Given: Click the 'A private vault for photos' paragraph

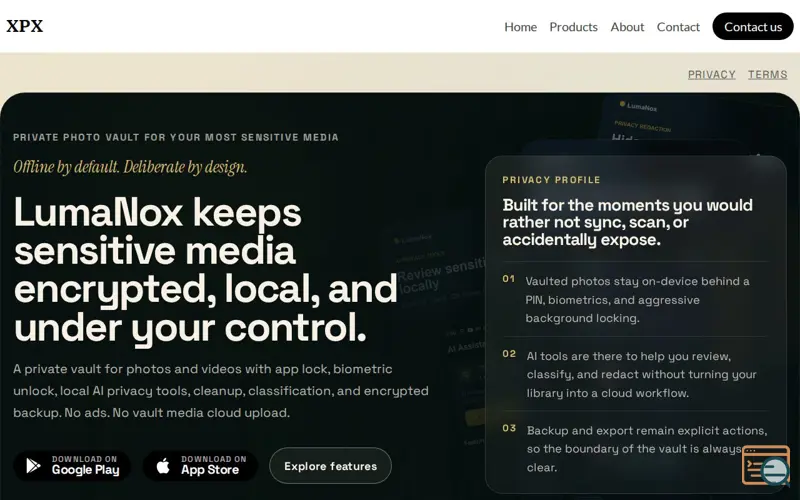Looking at the screenshot, I should pos(221,391).
